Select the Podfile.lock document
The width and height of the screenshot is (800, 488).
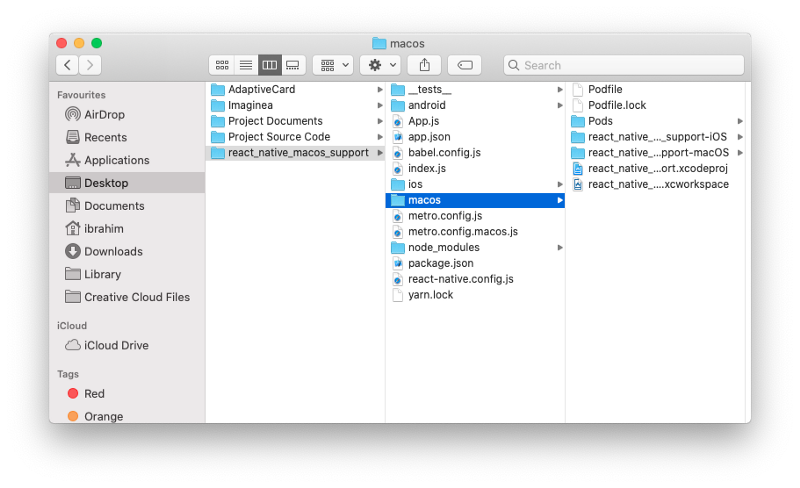pos(655,105)
